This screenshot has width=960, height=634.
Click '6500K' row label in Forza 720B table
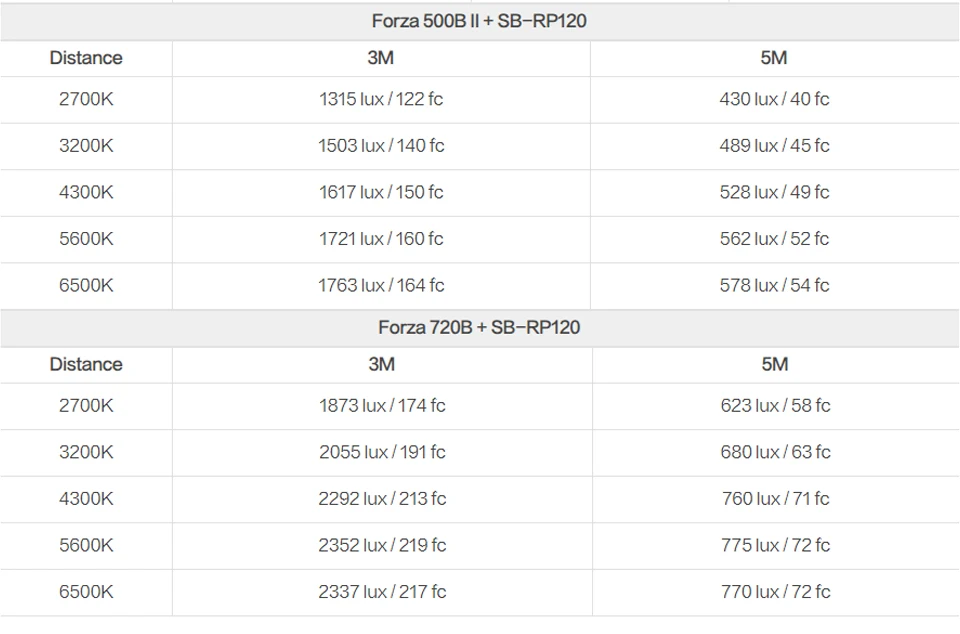86,591
